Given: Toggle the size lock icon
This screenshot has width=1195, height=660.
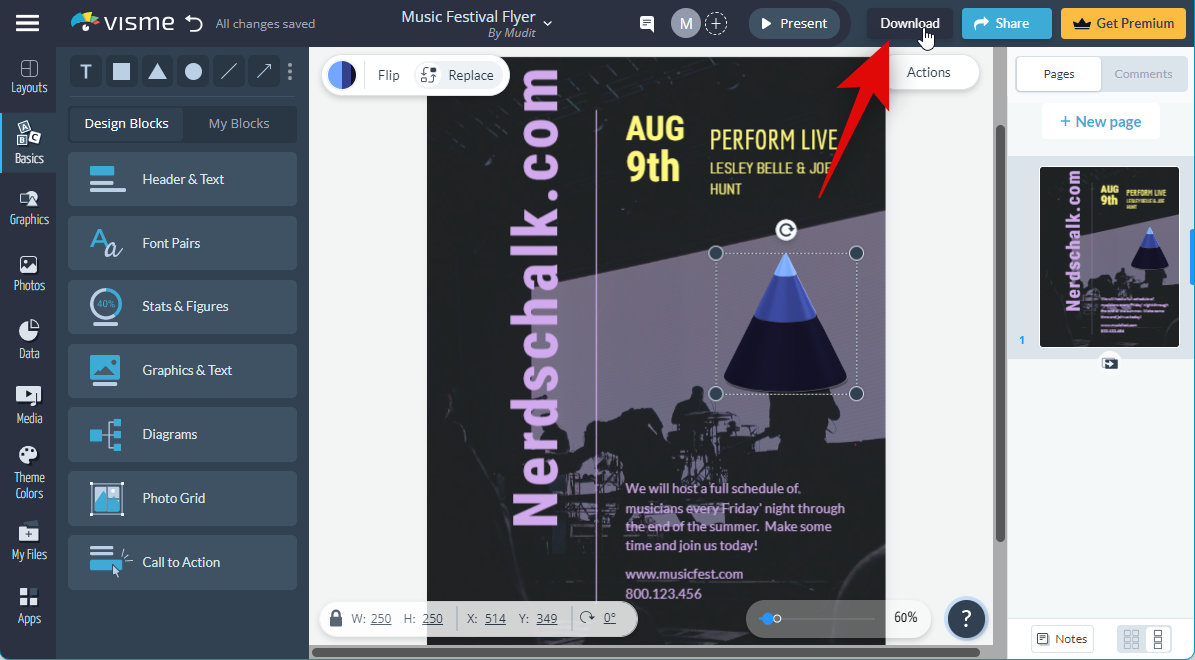Looking at the screenshot, I should pos(335,618).
